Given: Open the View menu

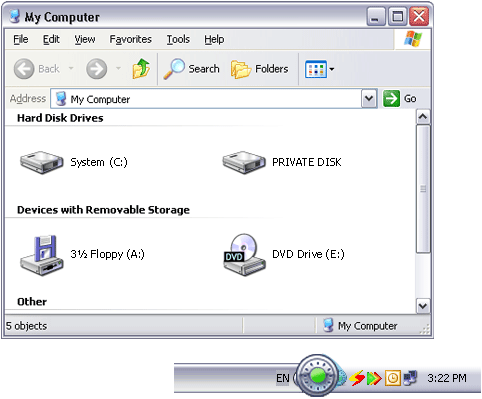Looking at the screenshot, I should 85,39.
